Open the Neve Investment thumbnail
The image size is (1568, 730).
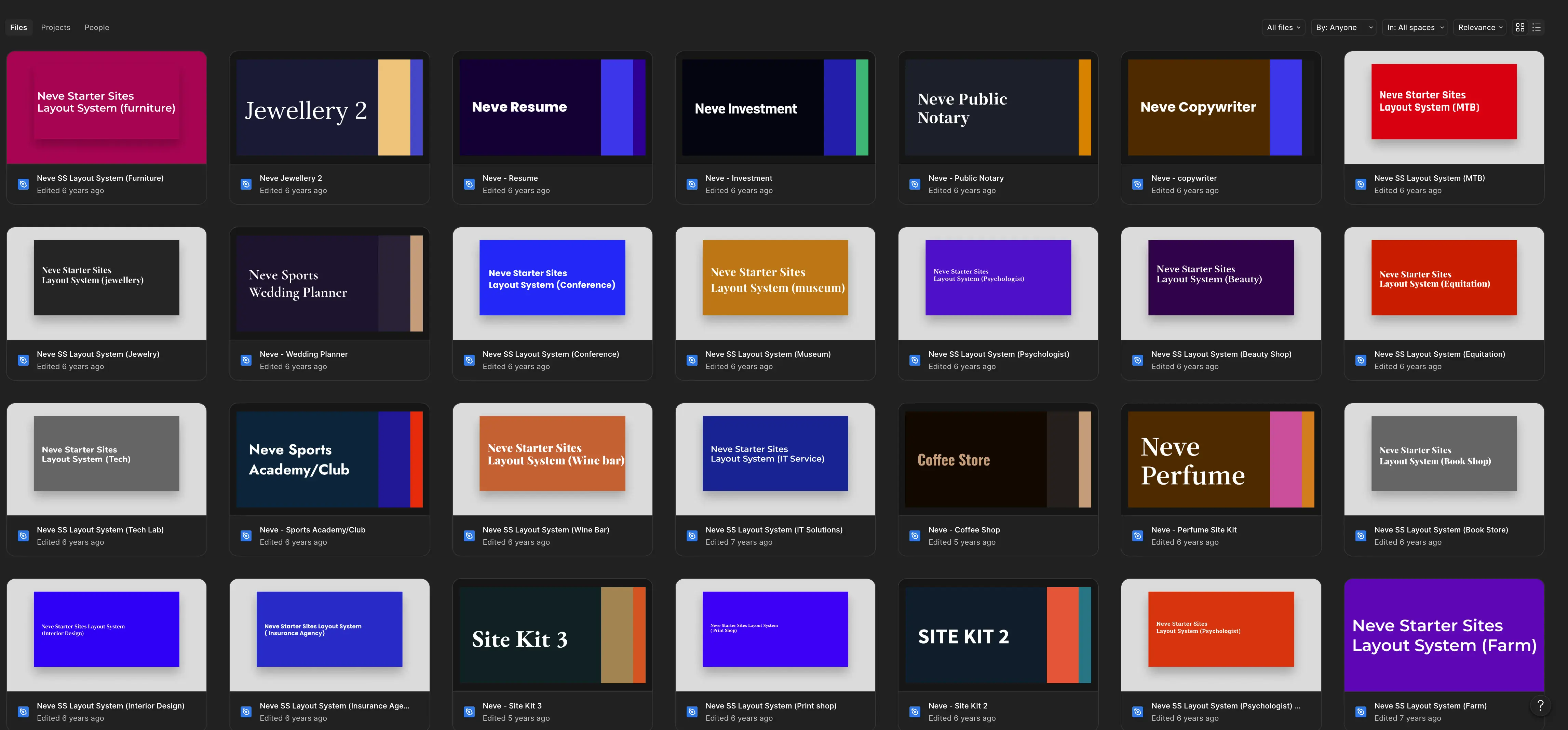(775, 107)
